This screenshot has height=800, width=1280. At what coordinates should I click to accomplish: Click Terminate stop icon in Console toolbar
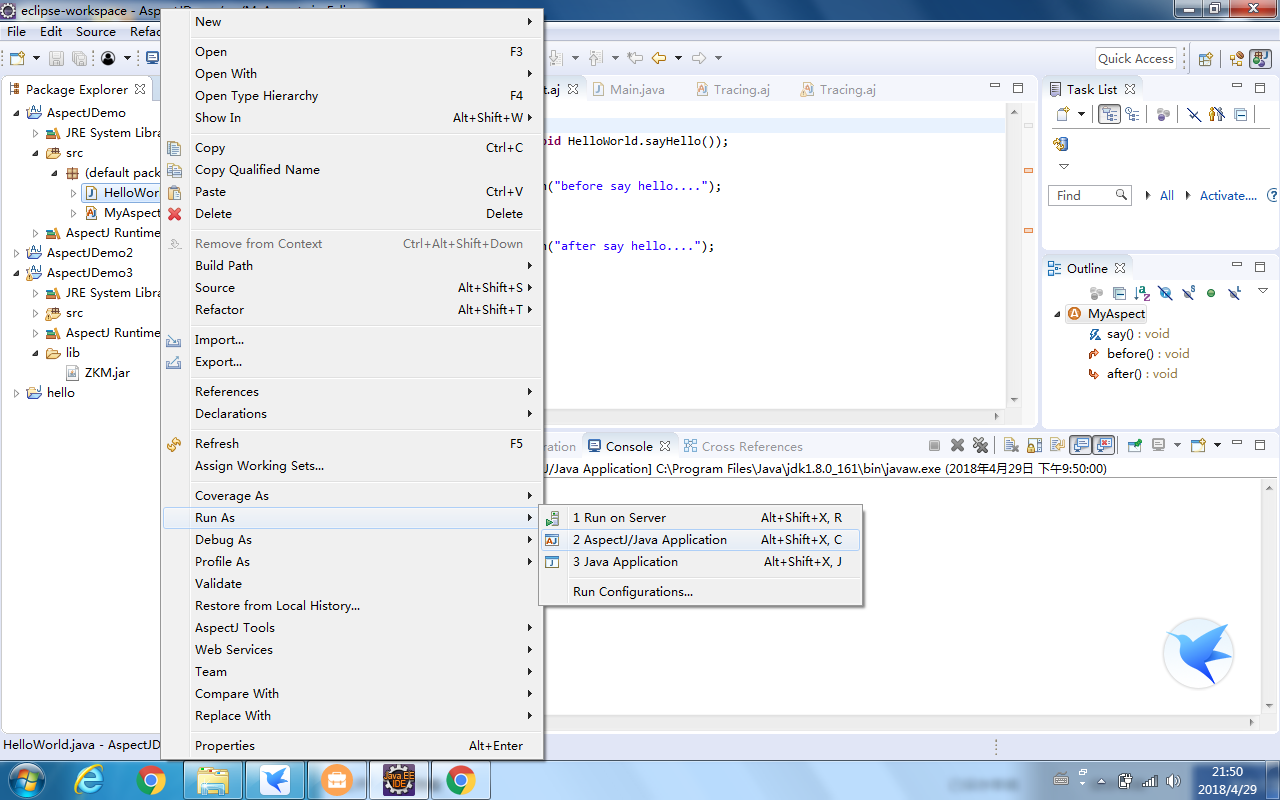934,446
